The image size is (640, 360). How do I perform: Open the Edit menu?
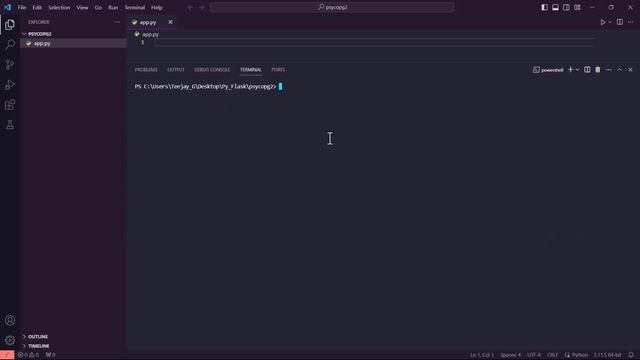pyautogui.click(x=37, y=7)
